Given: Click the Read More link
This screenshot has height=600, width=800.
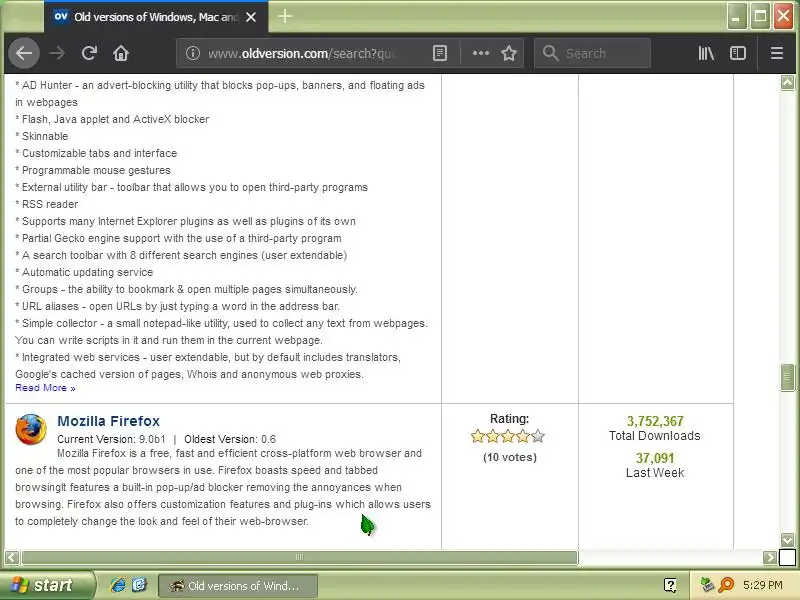Looking at the screenshot, I should [x=45, y=388].
